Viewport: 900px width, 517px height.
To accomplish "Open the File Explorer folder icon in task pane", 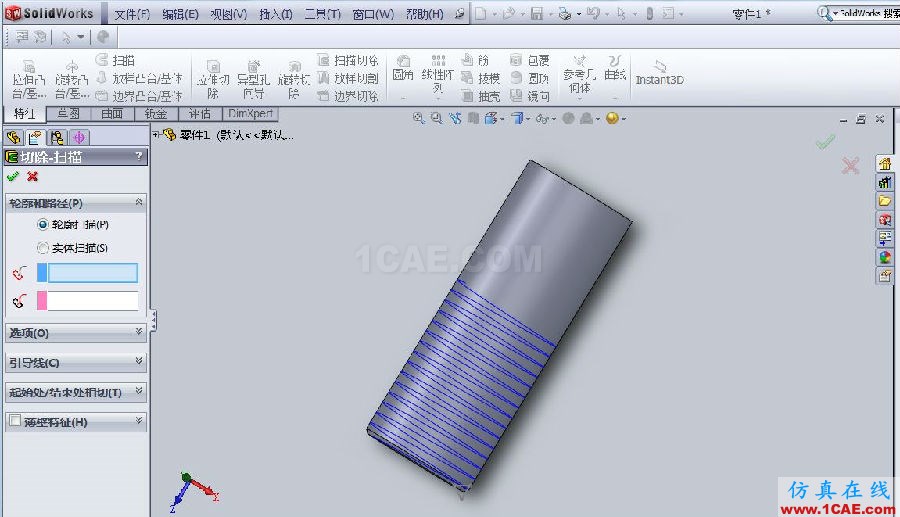I will tap(885, 201).
